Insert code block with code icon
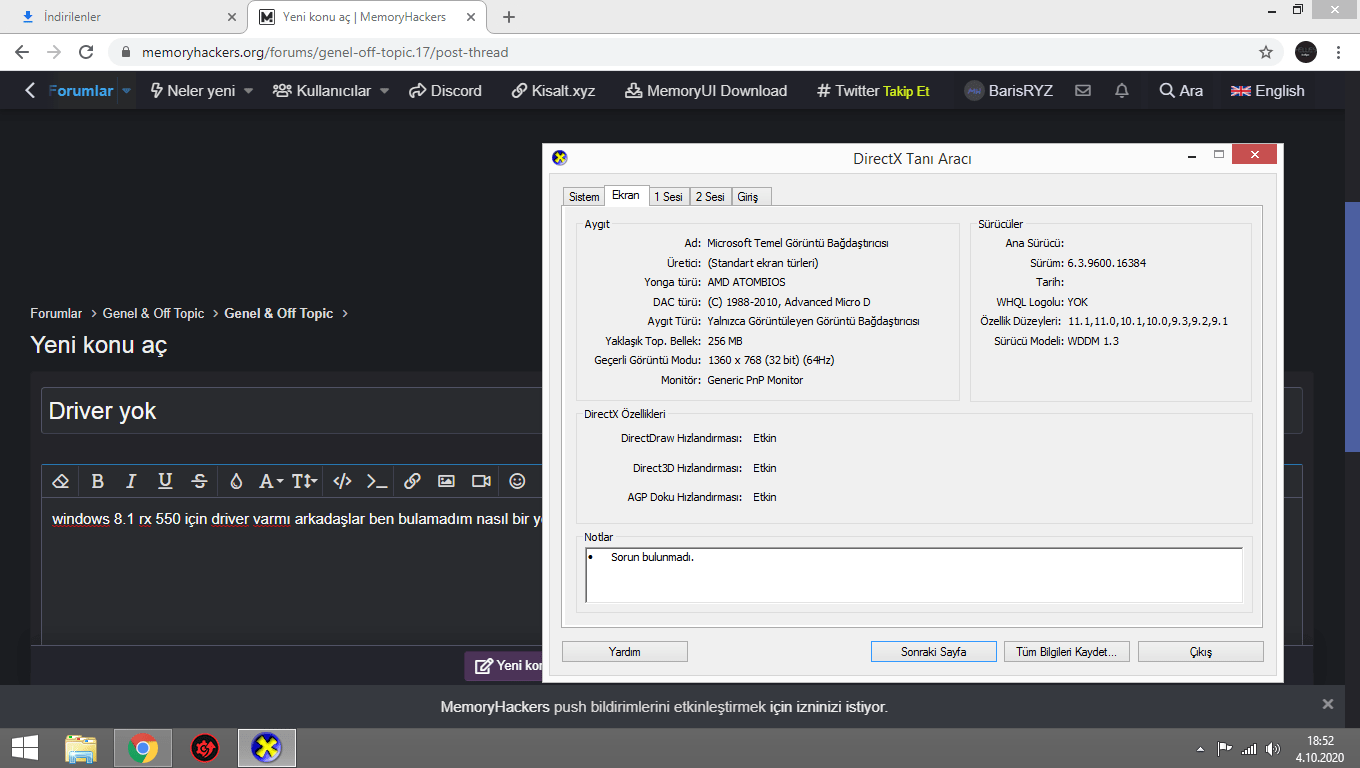The image size is (1360, 768). coord(342,481)
